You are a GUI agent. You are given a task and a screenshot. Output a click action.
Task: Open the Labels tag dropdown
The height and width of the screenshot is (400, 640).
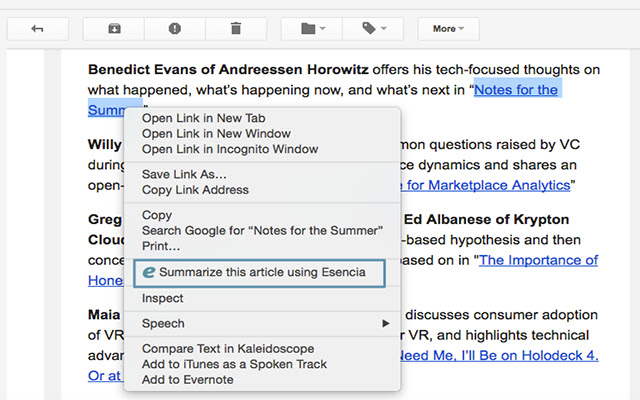click(375, 29)
